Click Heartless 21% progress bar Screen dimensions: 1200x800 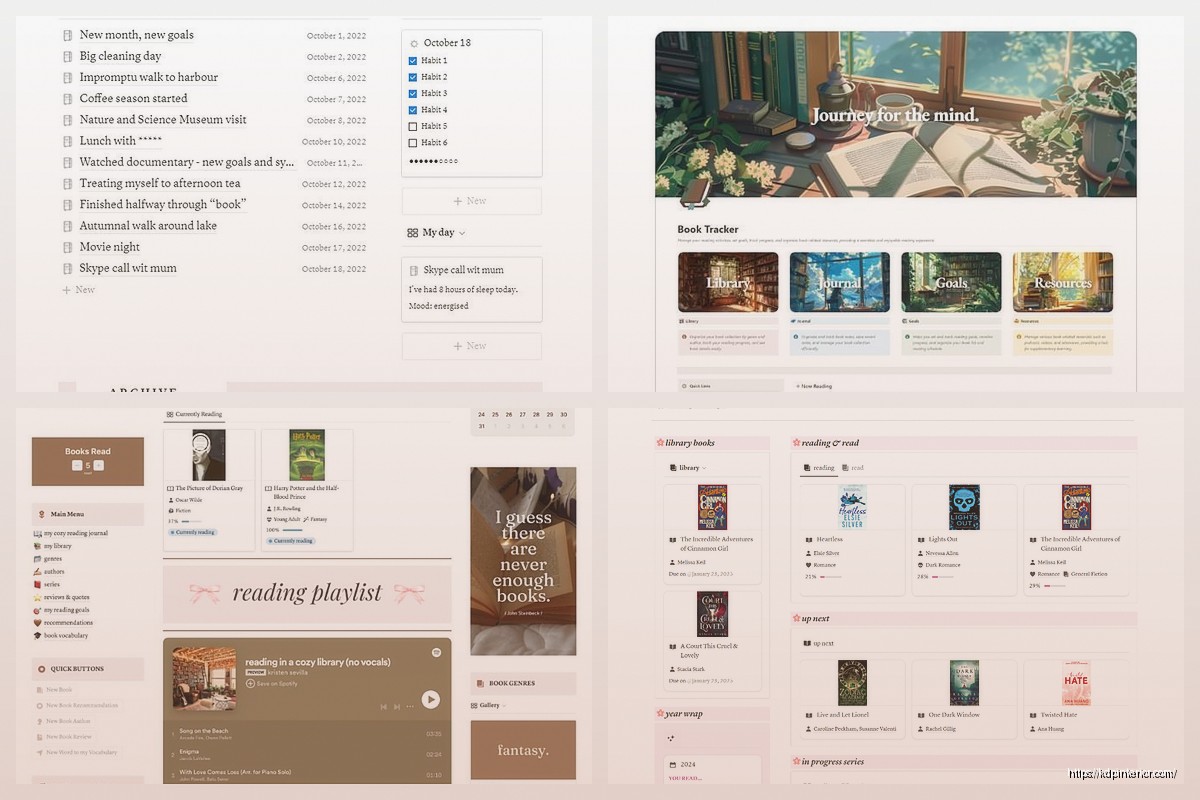tap(830, 577)
